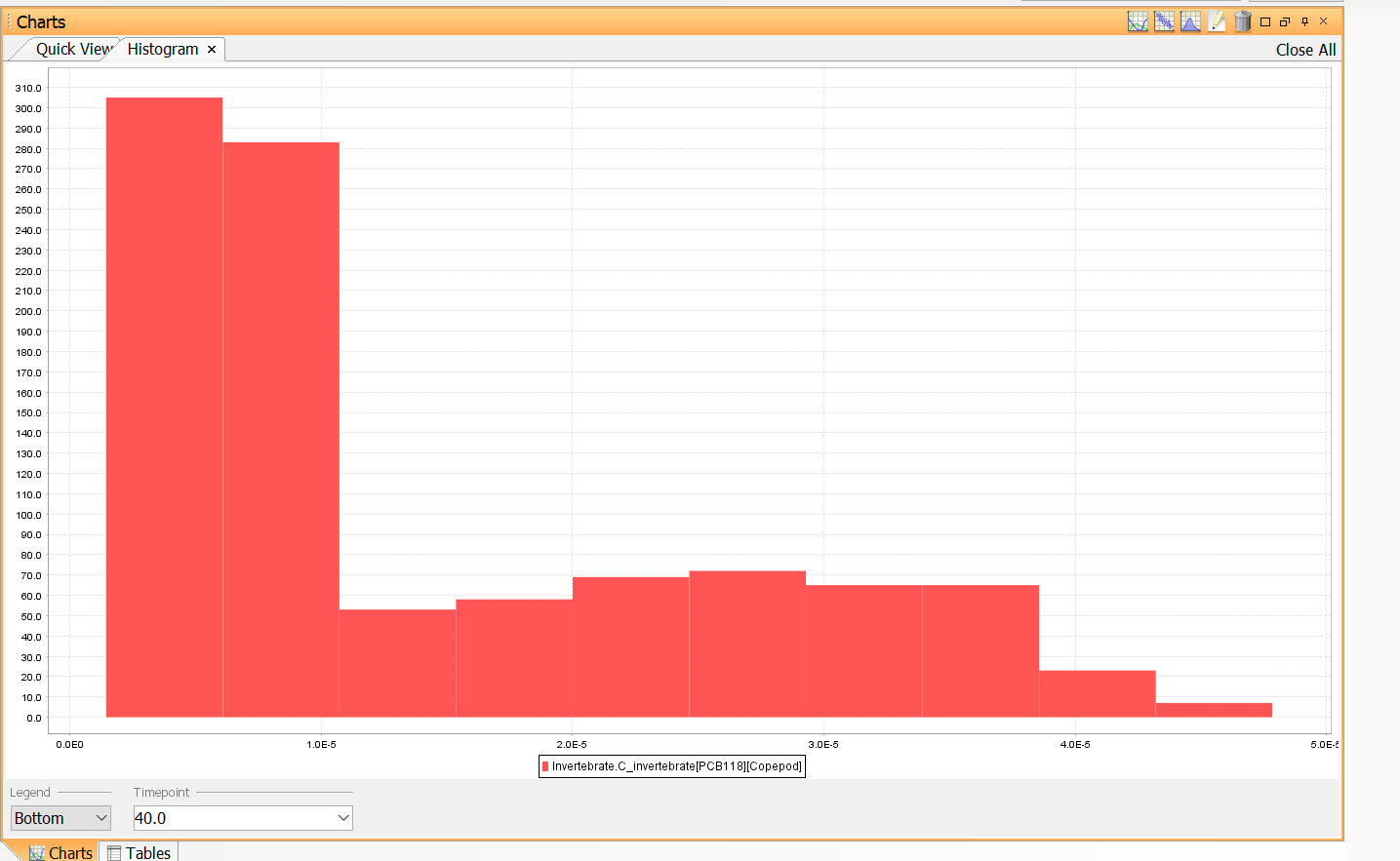Create a new scatter plot chart
Viewport: 1400px width, 861px height.
pos(1164,21)
